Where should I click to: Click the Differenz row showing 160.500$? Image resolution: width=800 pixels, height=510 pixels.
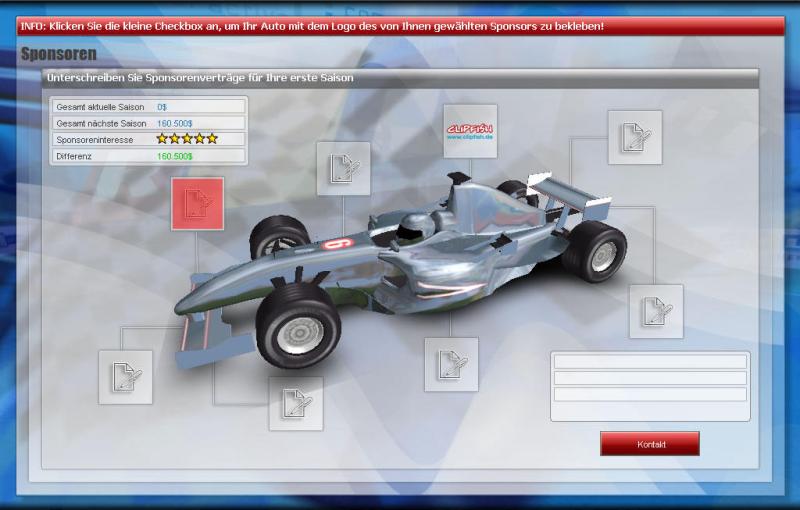(x=148, y=156)
